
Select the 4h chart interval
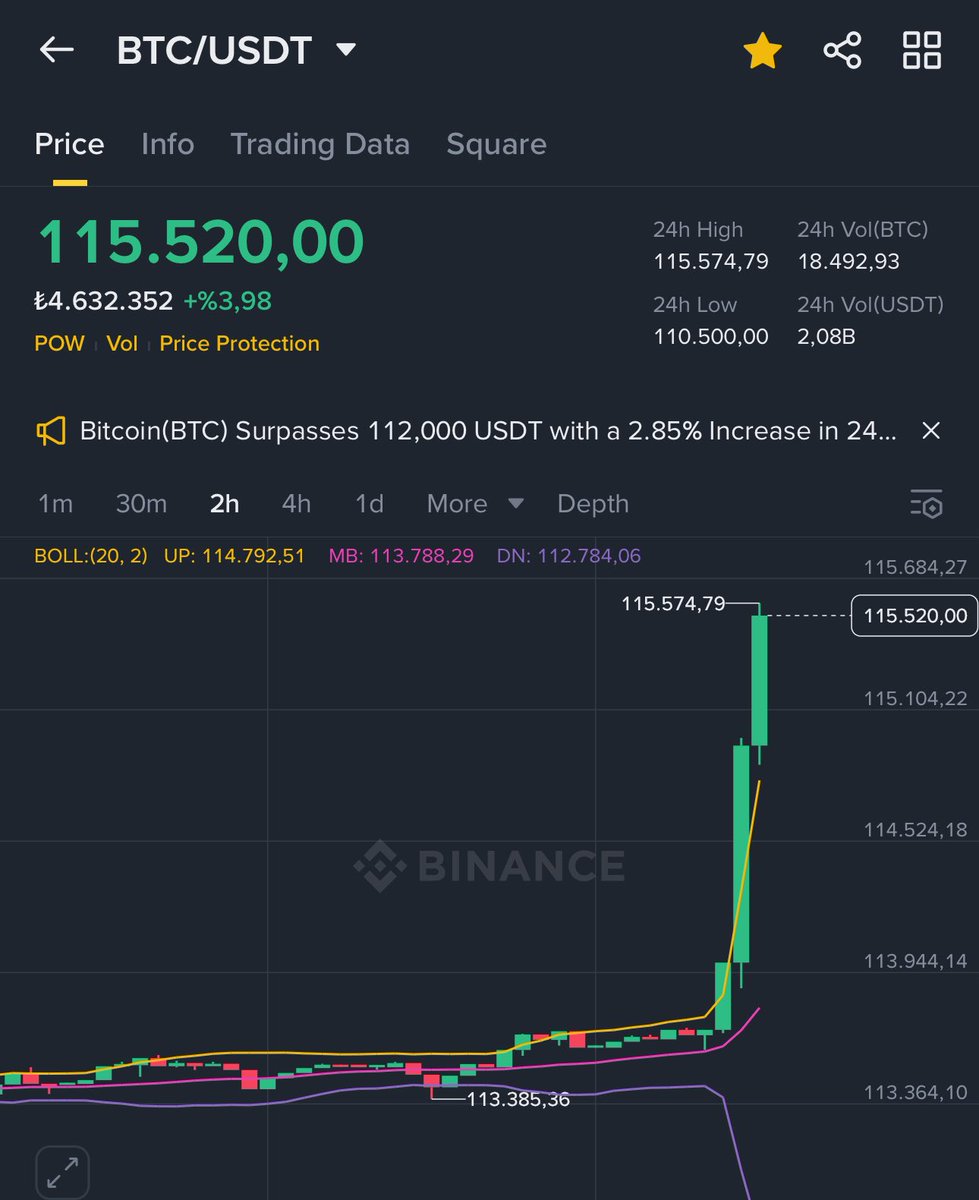(x=296, y=504)
